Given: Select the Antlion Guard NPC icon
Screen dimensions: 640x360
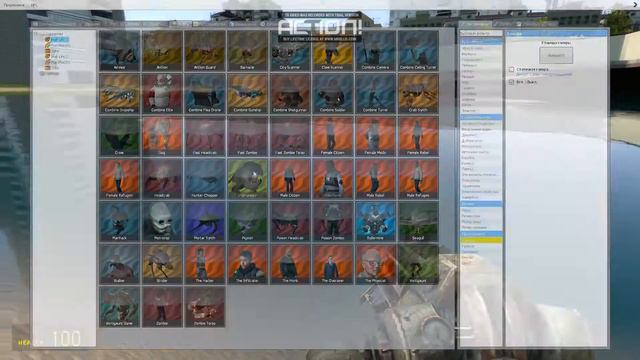Looking at the screenshot, I should coord(205,51).
